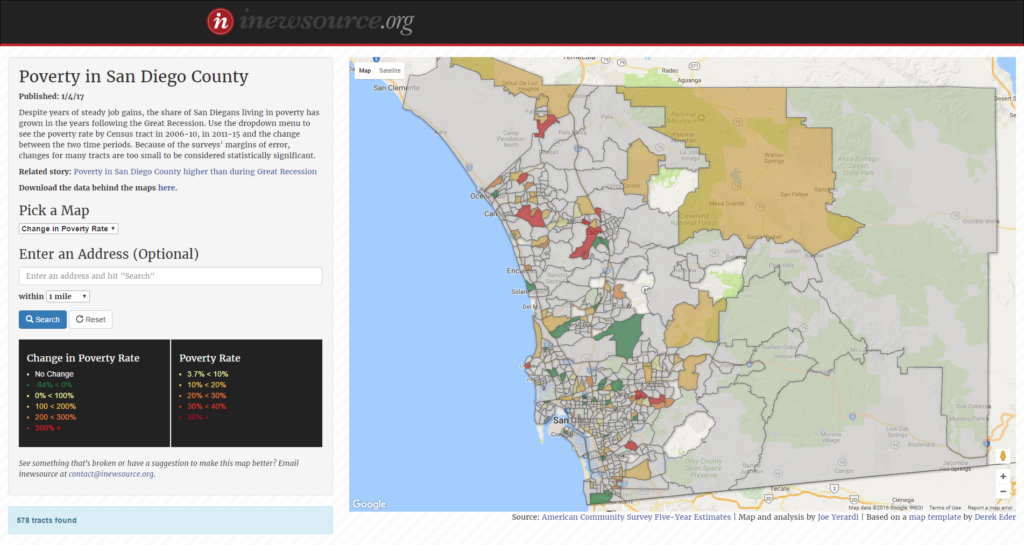Click the Mesa Grande map label
1024x545 pixels.
pyautogui.click(x=727, y=203)
